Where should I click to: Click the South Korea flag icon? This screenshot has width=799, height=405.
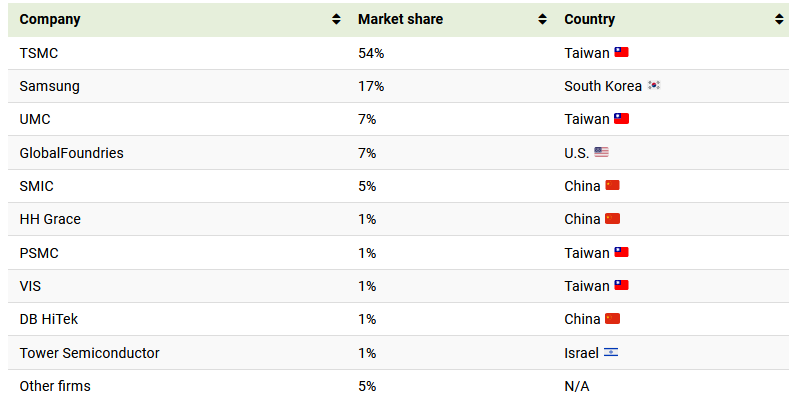654,86
